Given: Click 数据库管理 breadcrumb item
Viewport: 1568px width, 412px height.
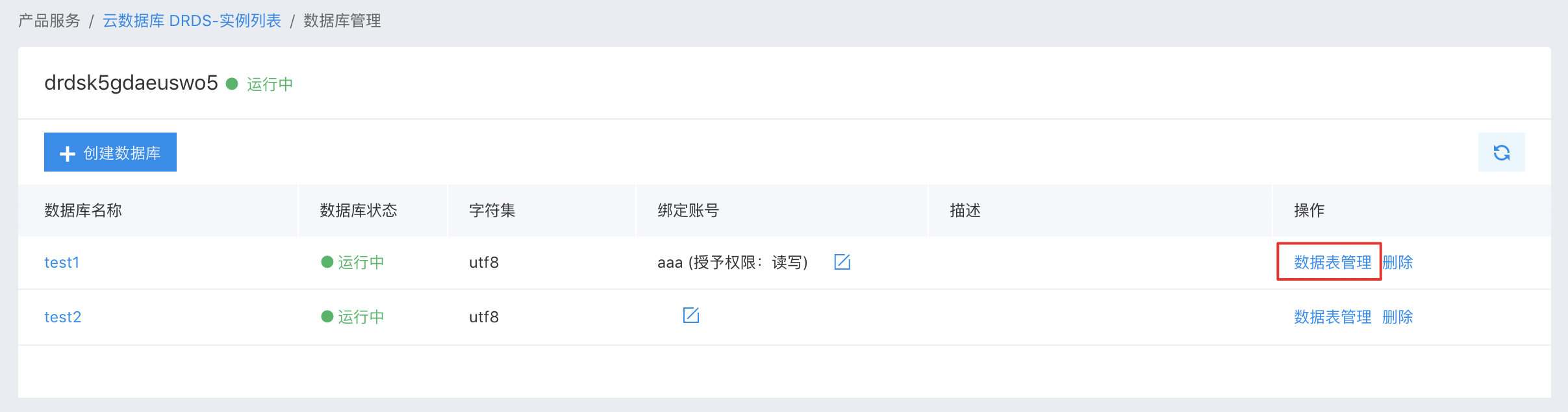Looking at the screenshot, I should pyautogui.click(x=342, y=21).
